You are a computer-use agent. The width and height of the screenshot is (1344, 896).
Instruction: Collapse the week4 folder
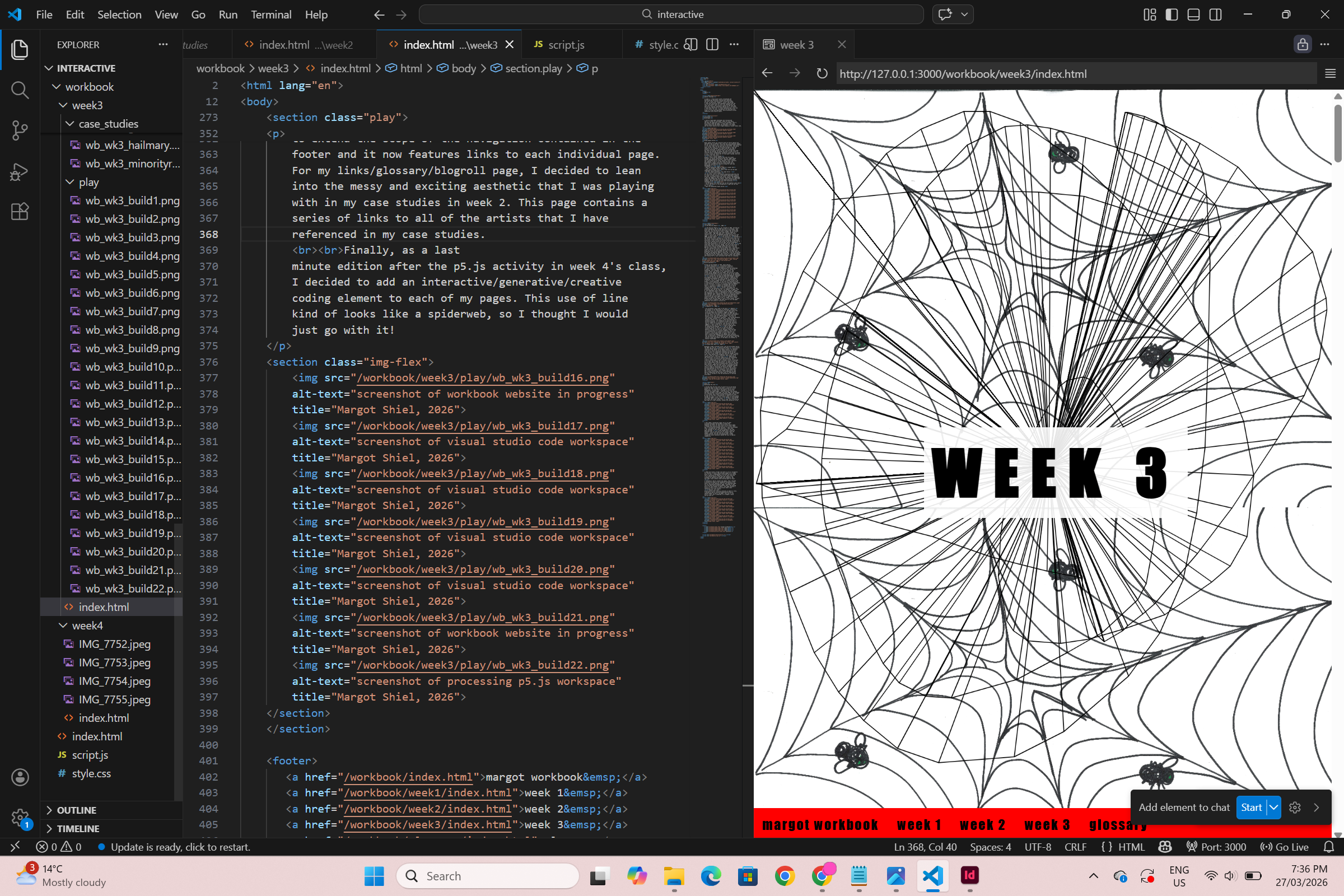click(87, 625)
